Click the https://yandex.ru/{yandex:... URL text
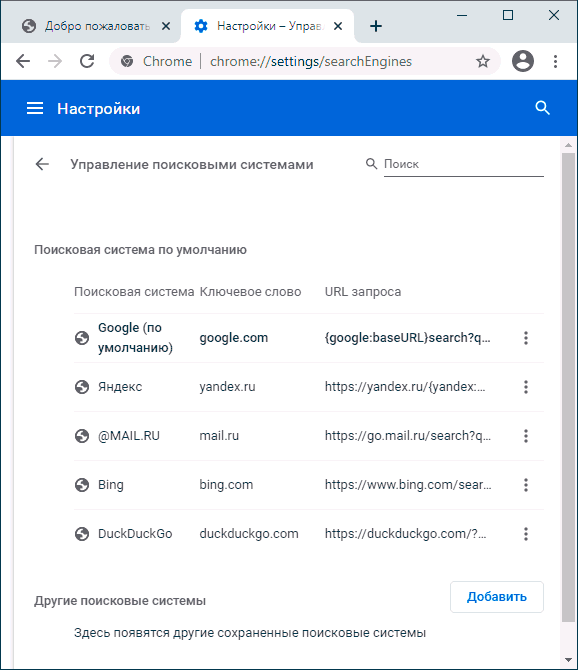578x670 pixels. pos(405,387)
